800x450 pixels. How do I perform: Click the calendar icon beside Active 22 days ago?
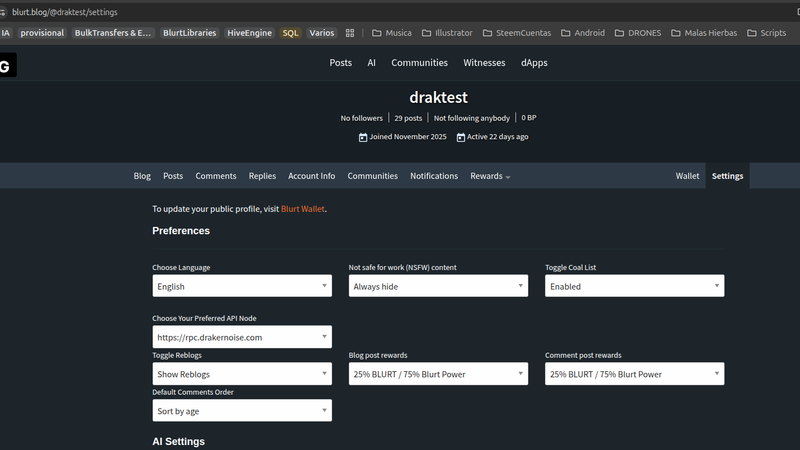461,137
